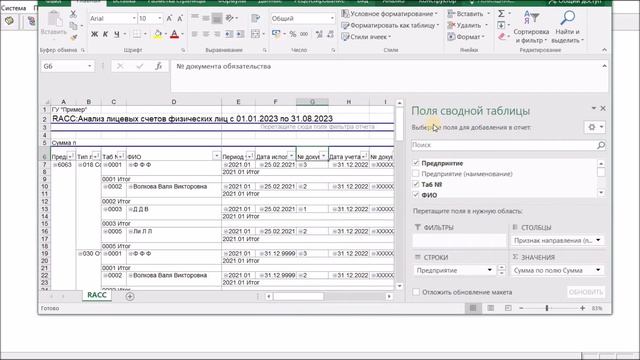640x360 pixels.
Task: Click the text orientation icon
Action: (x=230, y=18)
